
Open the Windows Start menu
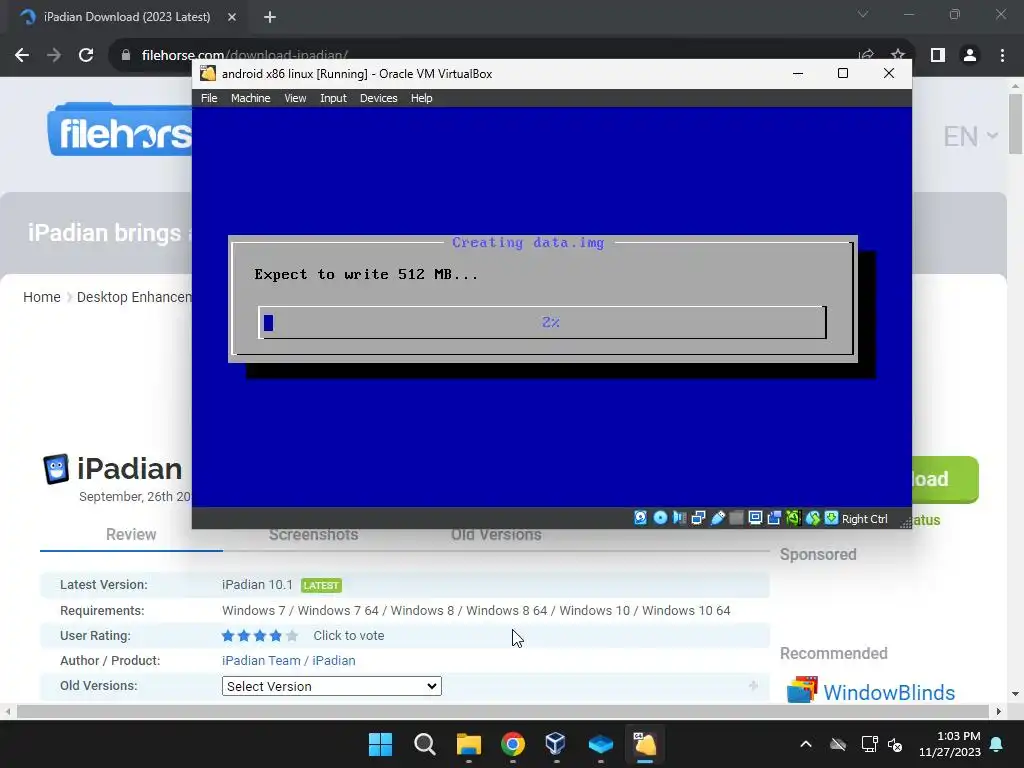click(380, 744)
